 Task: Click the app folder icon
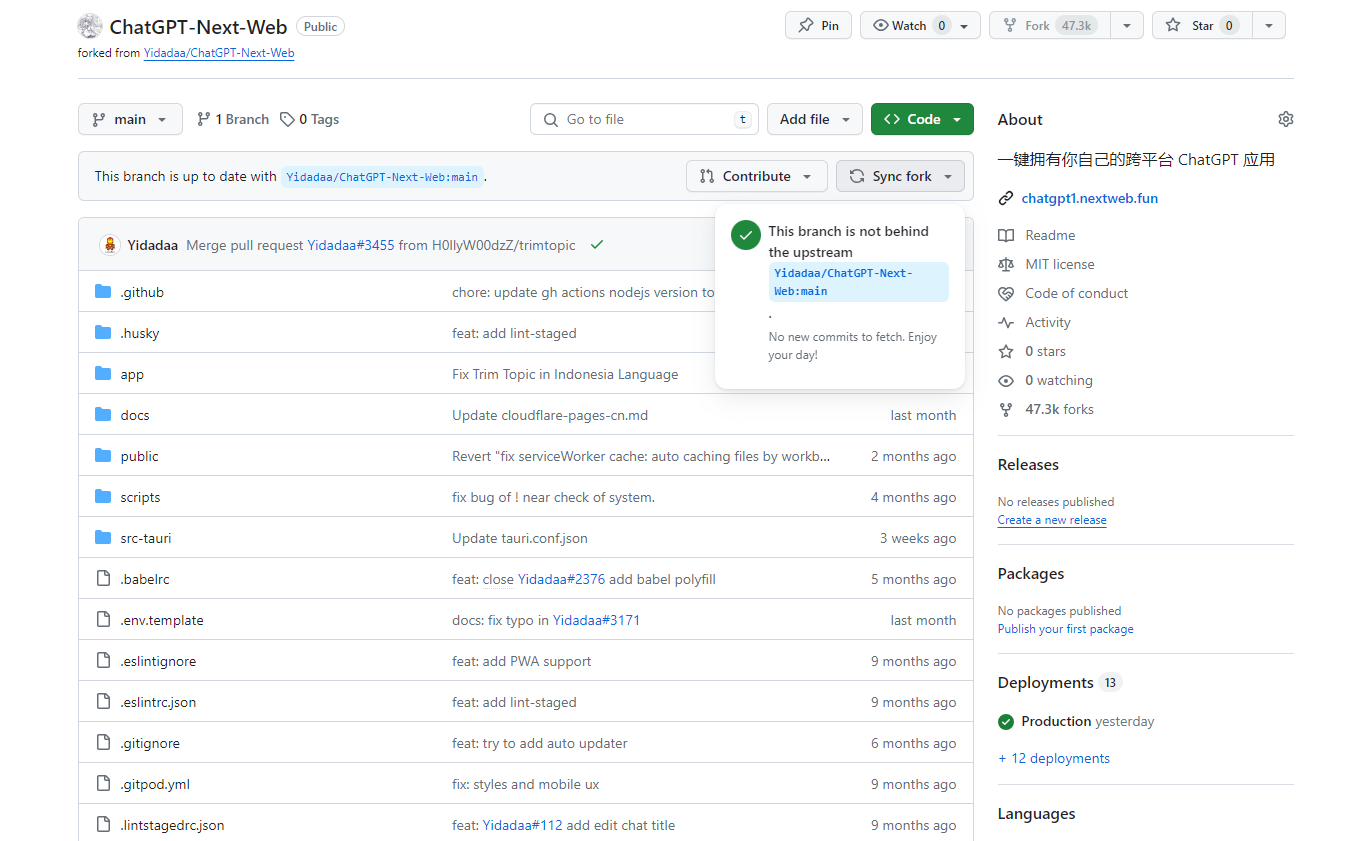(103, 374)
